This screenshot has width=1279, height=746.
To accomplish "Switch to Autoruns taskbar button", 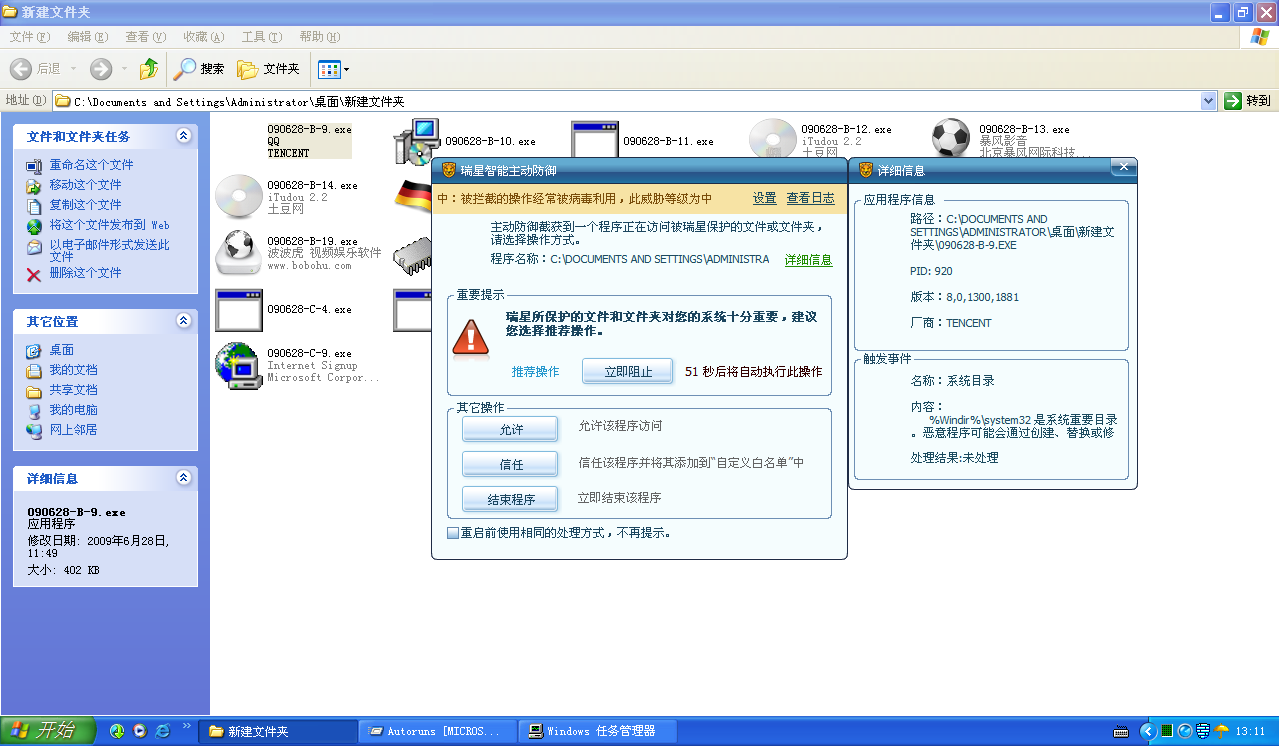I will [x=437, y=731].
